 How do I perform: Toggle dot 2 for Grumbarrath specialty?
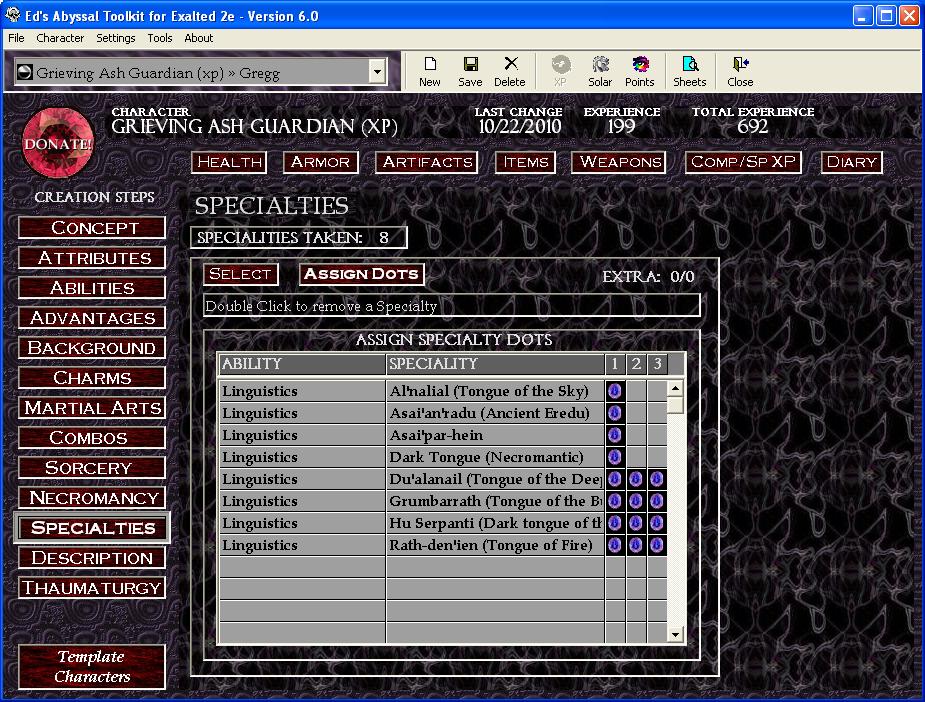point(635,501)
